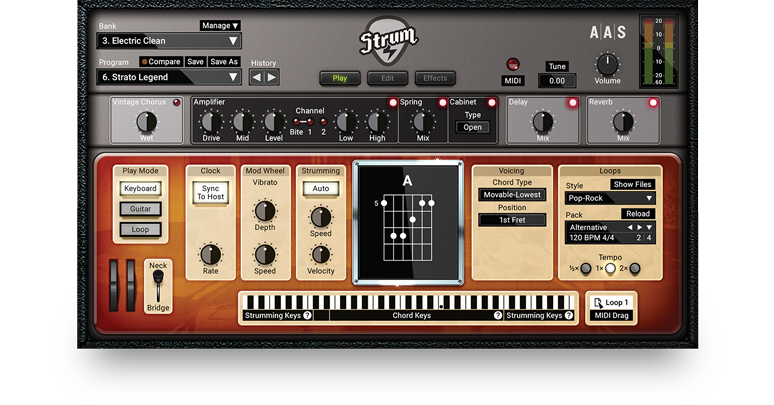Click the history forward arrow
The height and width of the screenshot is (405, 774).
click(x=271, y=78)
